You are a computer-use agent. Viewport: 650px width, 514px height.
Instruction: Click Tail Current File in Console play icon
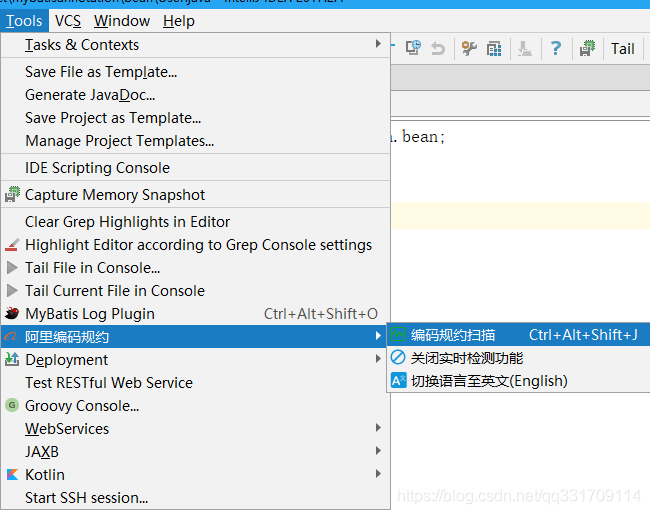(x=12, y=291)
